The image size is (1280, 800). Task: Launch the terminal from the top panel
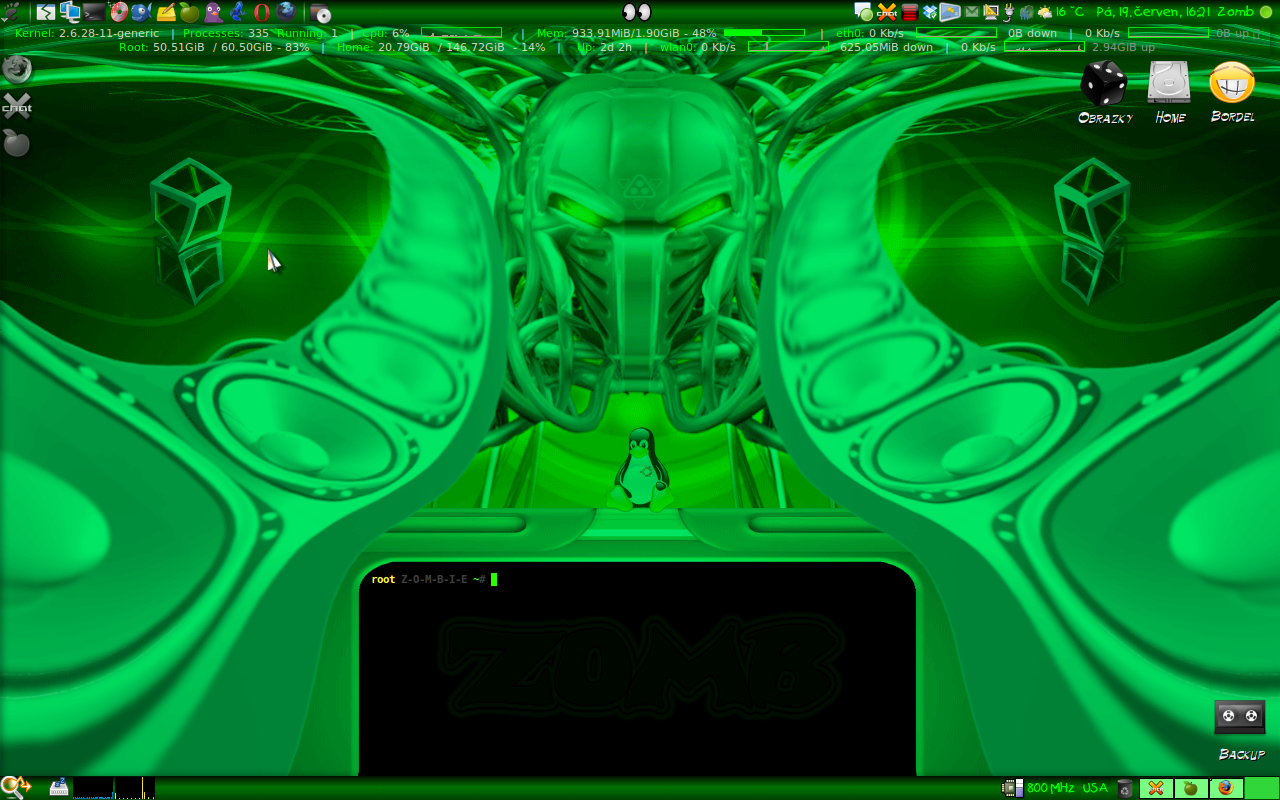[x=94, y=12]
